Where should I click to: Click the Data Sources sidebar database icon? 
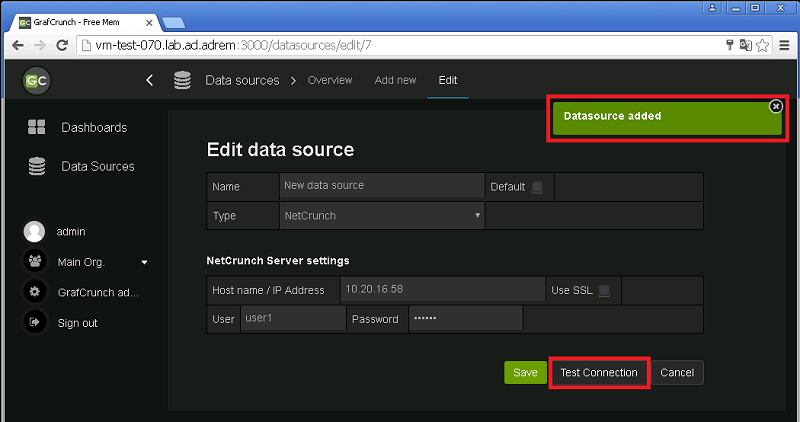[36, 166]
